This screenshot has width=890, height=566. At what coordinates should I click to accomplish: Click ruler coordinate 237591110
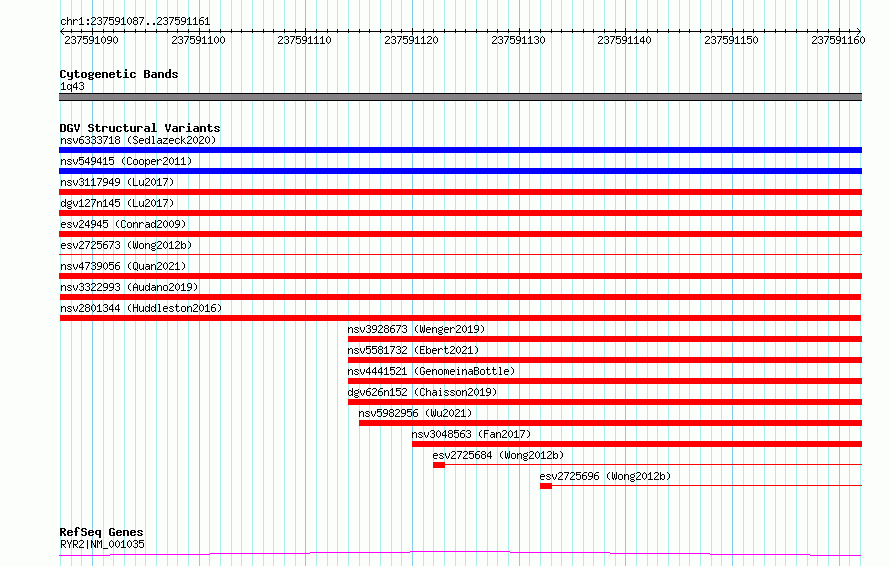tap(304, 40)
